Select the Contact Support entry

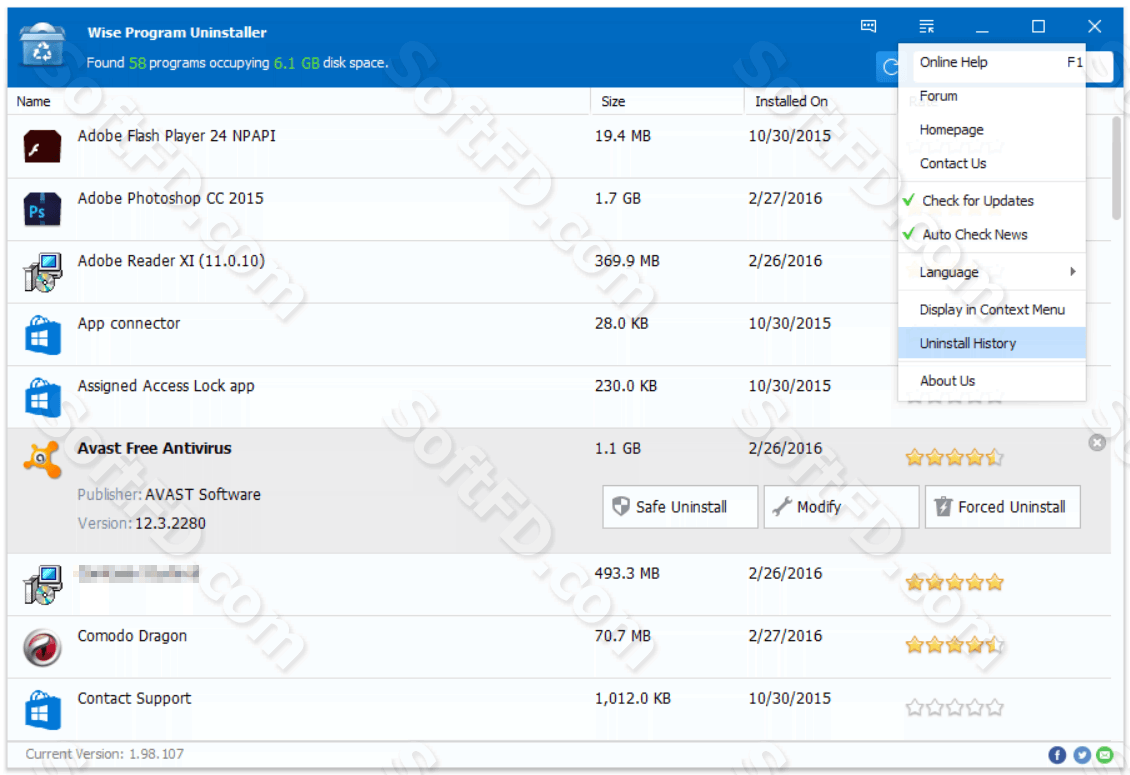pyautogui.click(x=559, y=709)
